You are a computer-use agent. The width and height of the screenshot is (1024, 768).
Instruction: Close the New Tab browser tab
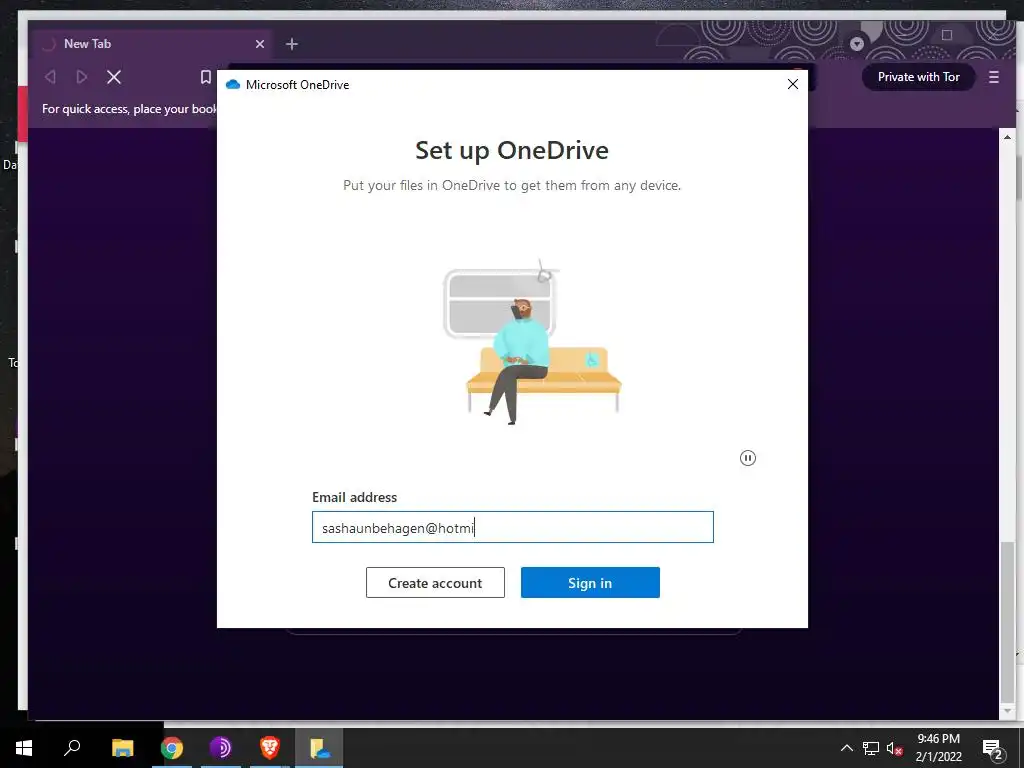260,44
